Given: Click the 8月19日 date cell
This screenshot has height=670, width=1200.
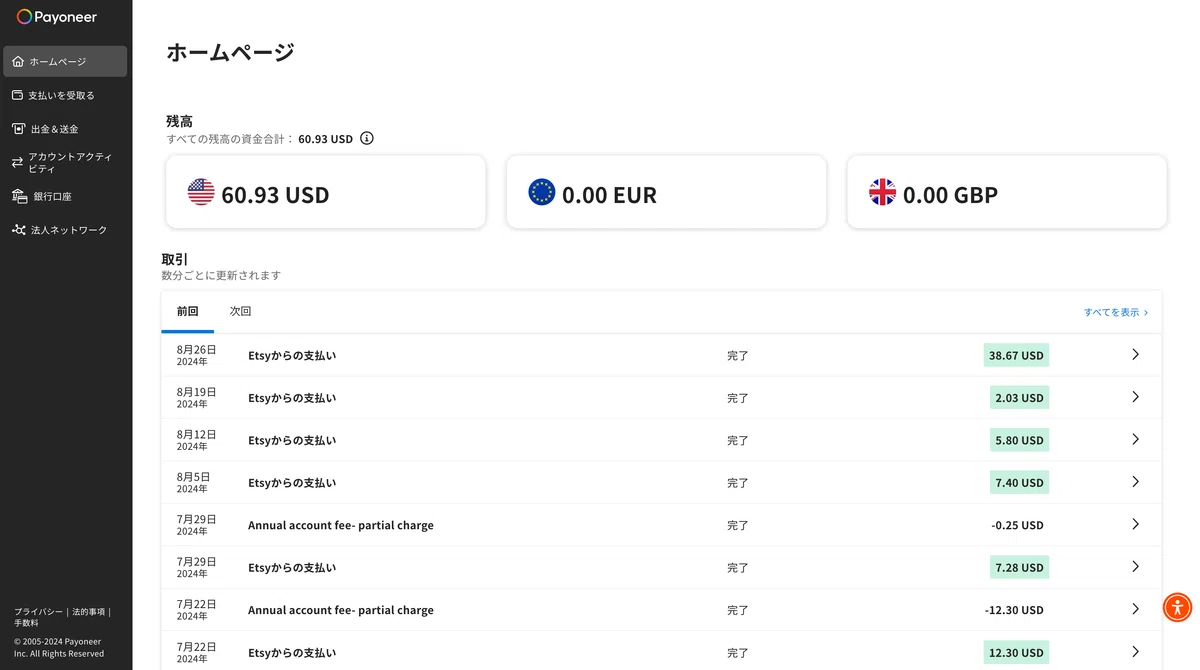Looking at the screenshot, I should click(x=196, y=398).
